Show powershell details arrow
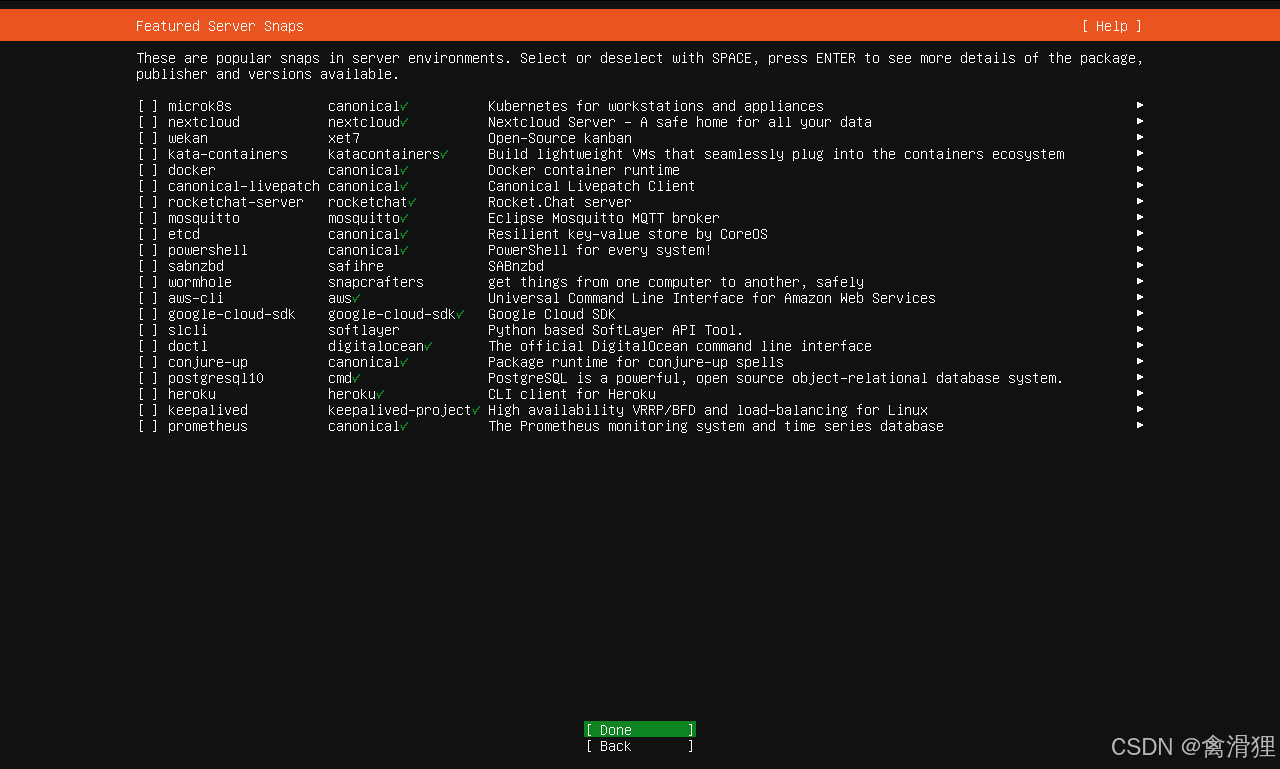The height and width of the screenshot is (769, 1280). pos(1140,249)
